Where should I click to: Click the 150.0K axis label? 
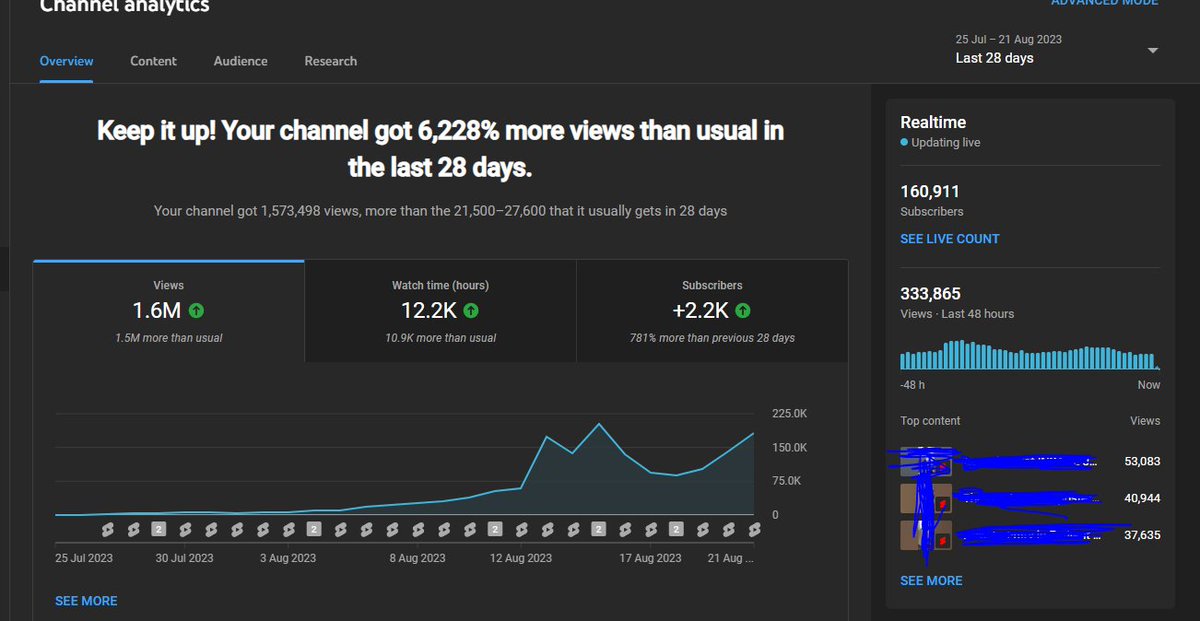tap(790, 447)
